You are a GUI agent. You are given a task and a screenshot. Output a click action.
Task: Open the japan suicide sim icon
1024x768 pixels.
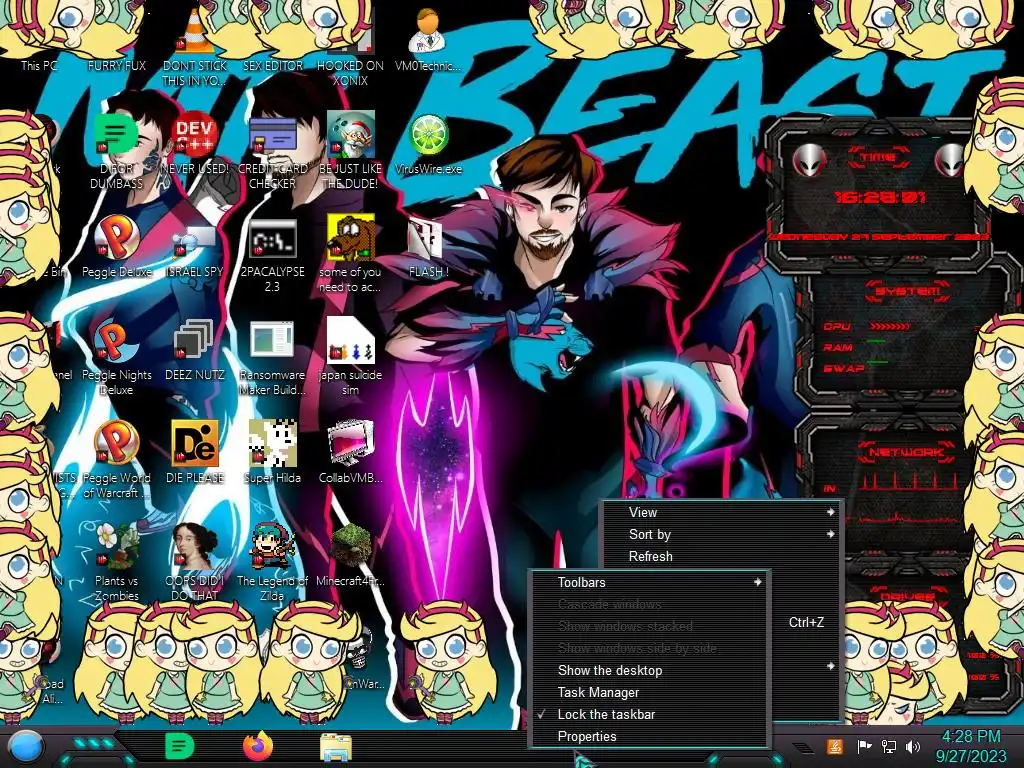[350, 356]
